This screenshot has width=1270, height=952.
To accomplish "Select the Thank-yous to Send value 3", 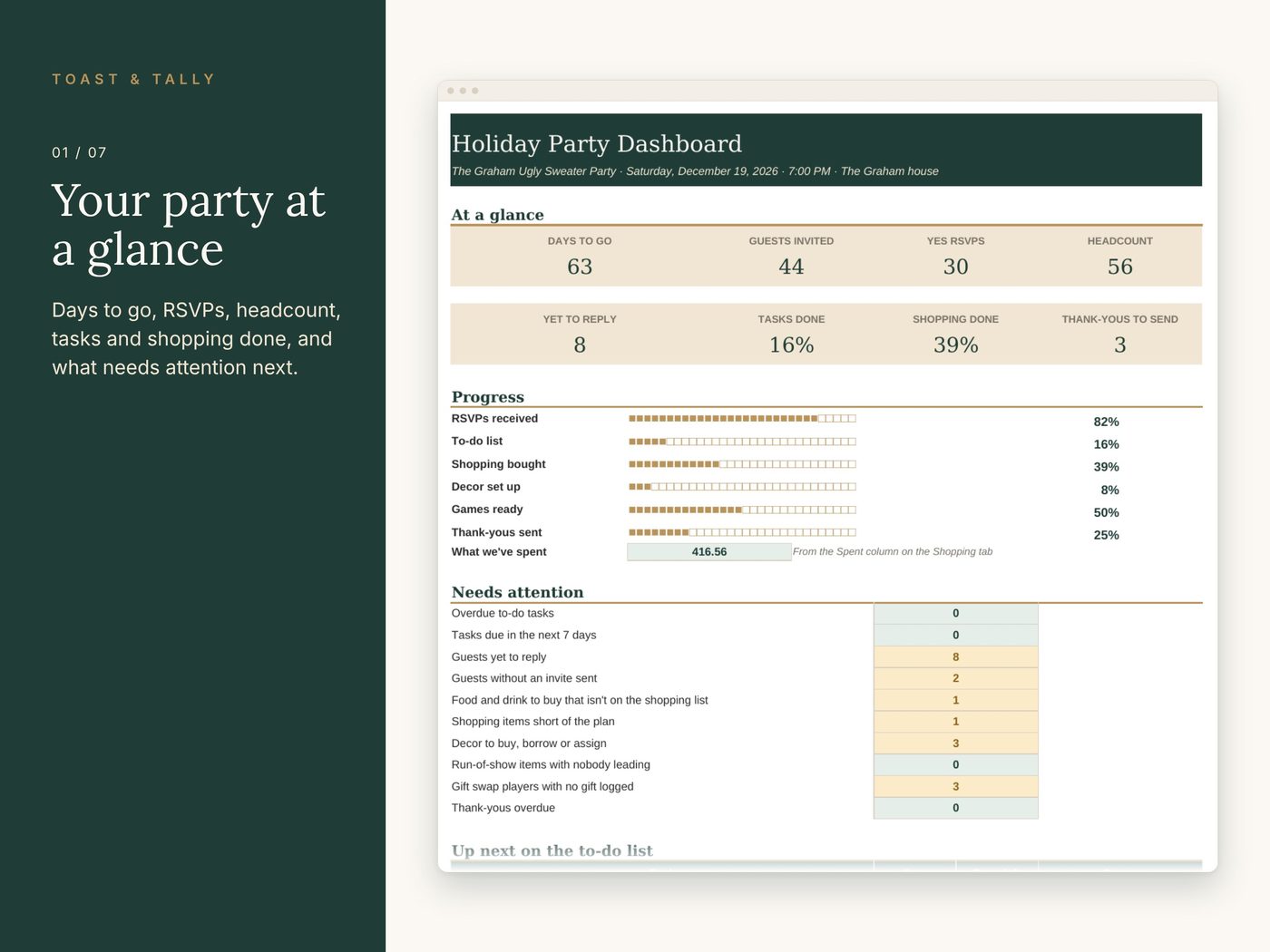I will [x=1119, y=345].
